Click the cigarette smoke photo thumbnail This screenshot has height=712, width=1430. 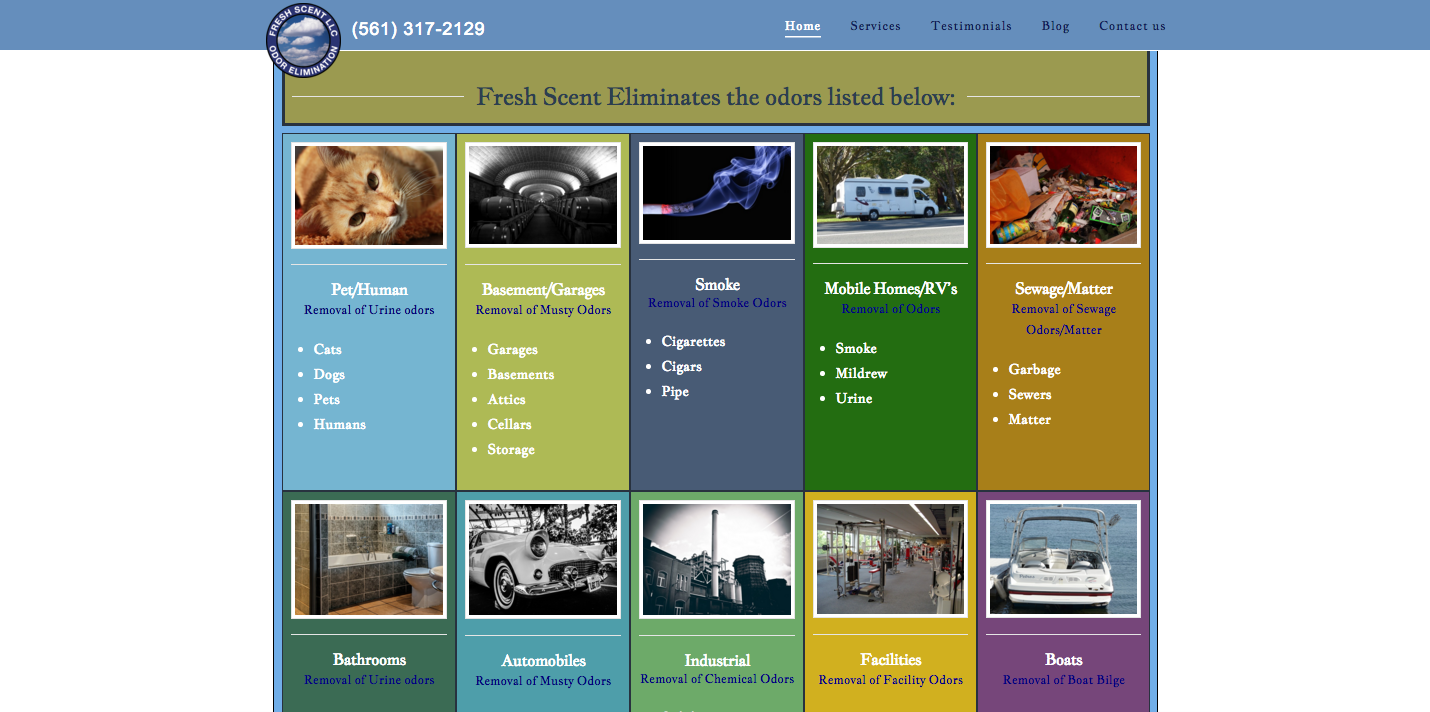(x=717, y=193)
